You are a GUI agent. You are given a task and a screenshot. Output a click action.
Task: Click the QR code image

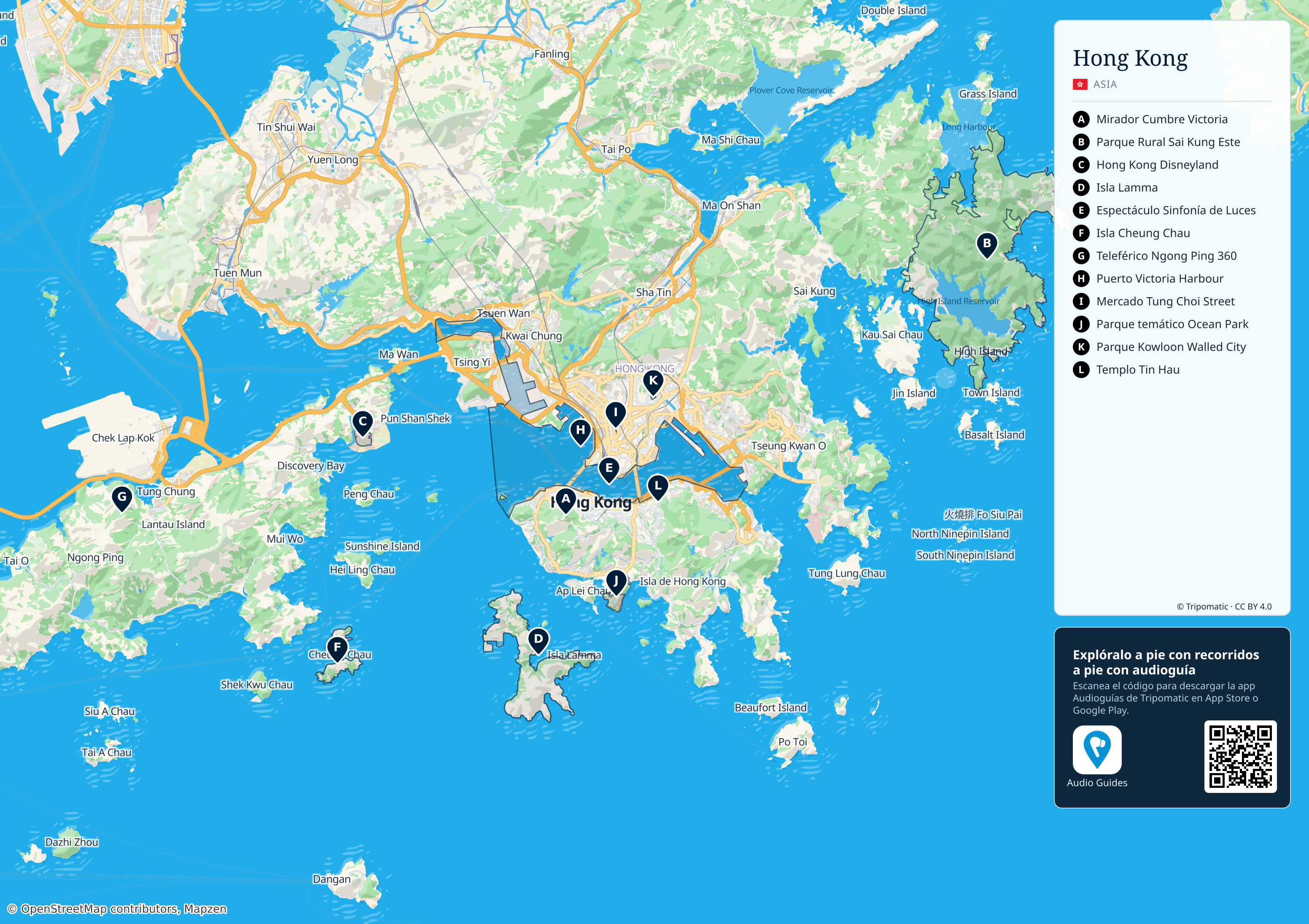click(1240, 756)
